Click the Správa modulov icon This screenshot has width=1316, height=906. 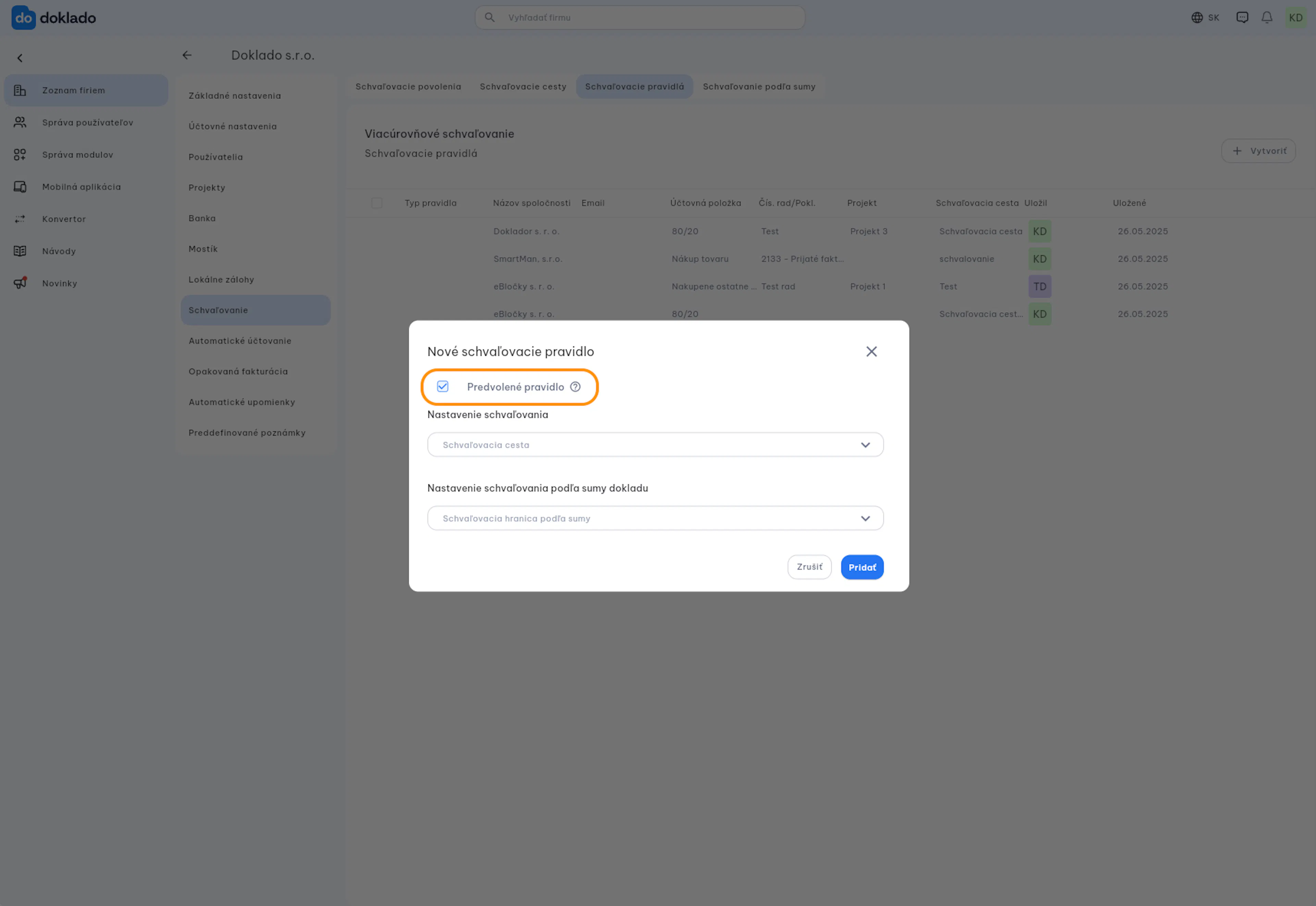(20, 155)
